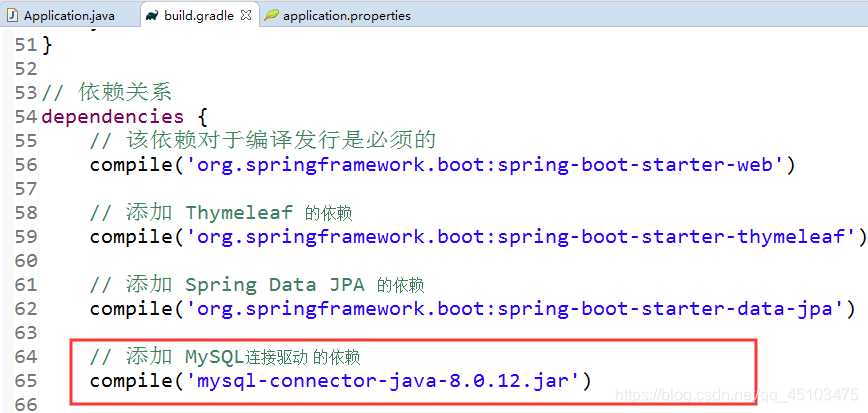Click the comment '// 依赖关系' on line 53
Screen dimensions: 868x413
click(x=107, y=92)
